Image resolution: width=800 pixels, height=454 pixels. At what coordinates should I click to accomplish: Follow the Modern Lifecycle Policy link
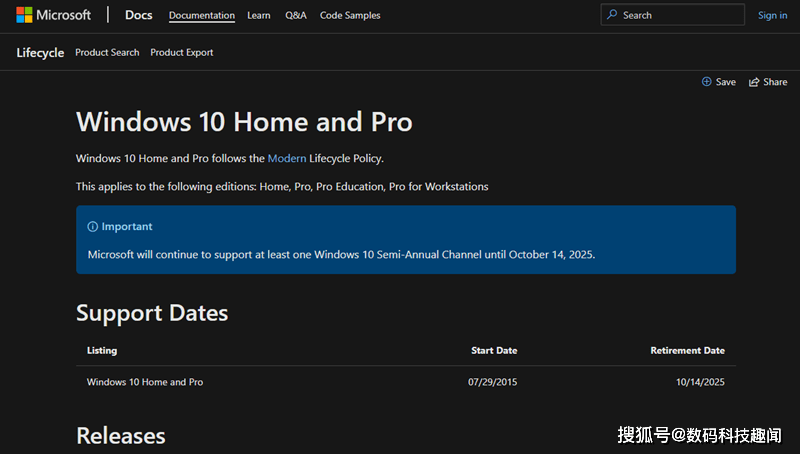tap(287, 158)
